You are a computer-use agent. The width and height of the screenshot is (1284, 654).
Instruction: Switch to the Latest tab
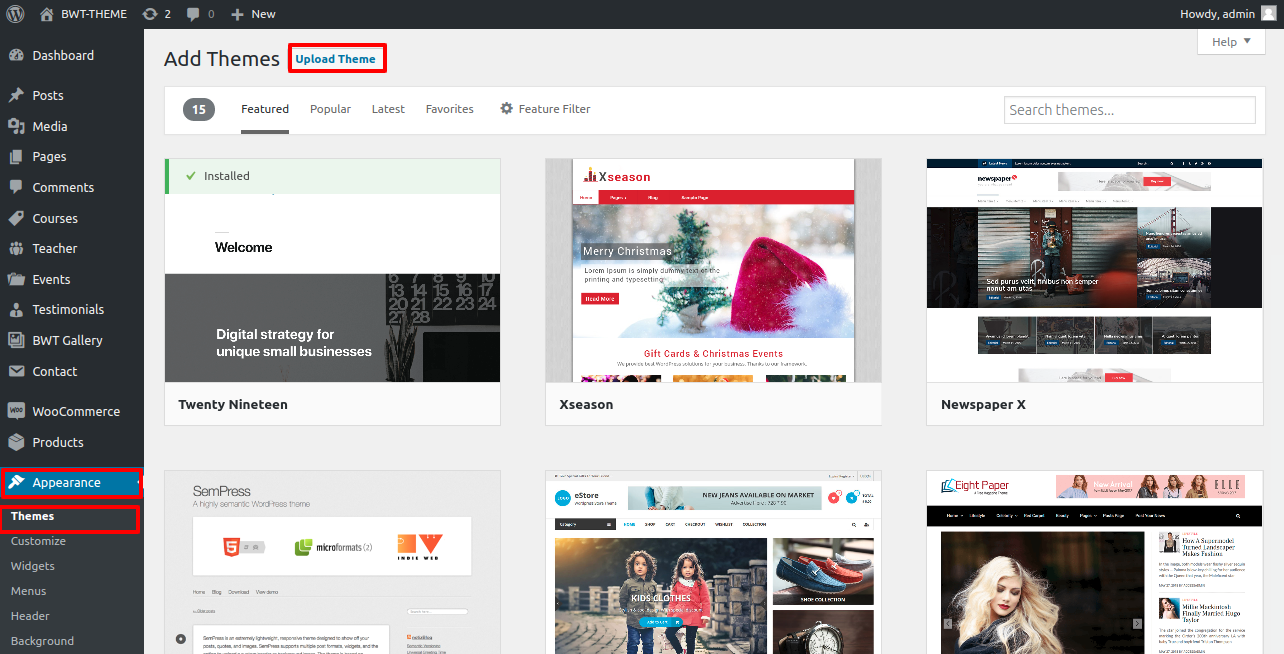(388, 109)
